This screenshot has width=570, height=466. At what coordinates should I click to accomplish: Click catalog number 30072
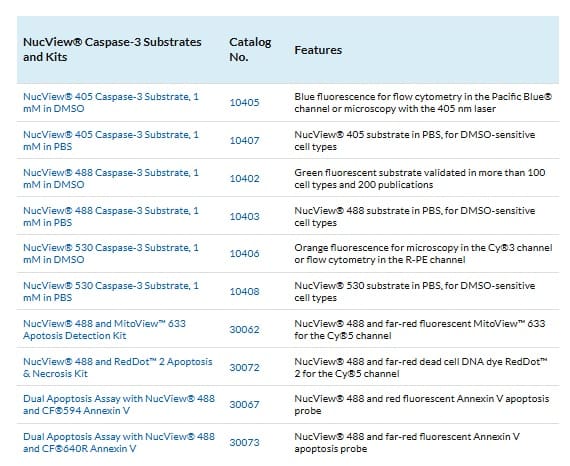244,367
